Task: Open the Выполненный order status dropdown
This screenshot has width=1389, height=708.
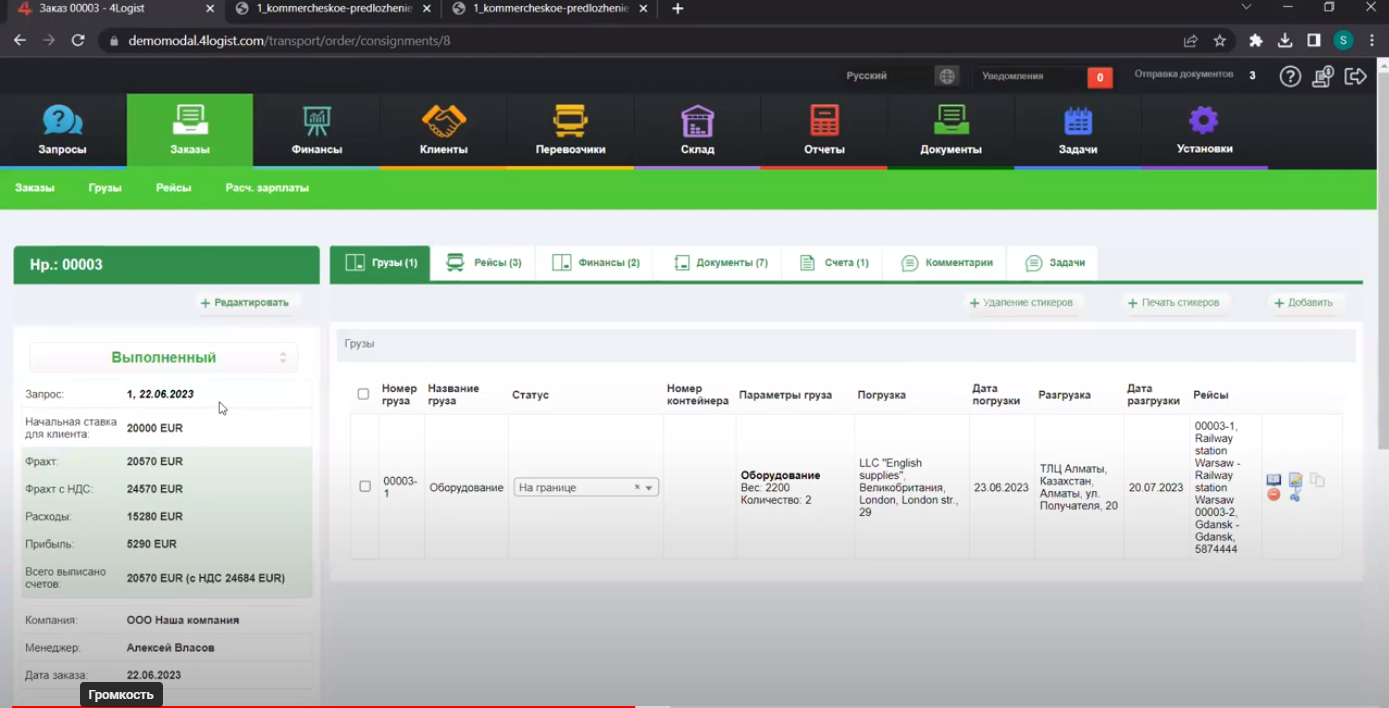Action: point(163,357)
